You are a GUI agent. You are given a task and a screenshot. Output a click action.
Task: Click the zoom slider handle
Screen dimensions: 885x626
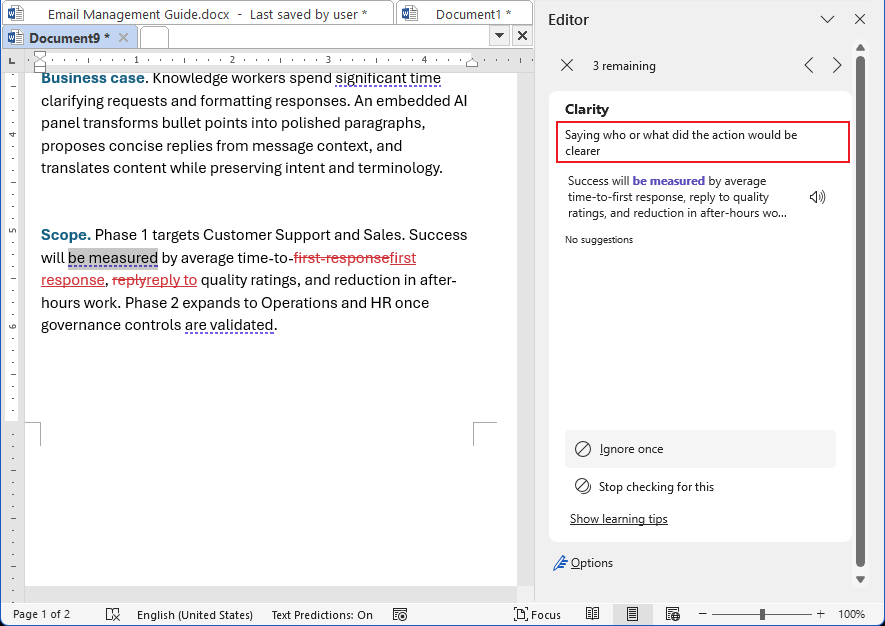coord(762,614)
